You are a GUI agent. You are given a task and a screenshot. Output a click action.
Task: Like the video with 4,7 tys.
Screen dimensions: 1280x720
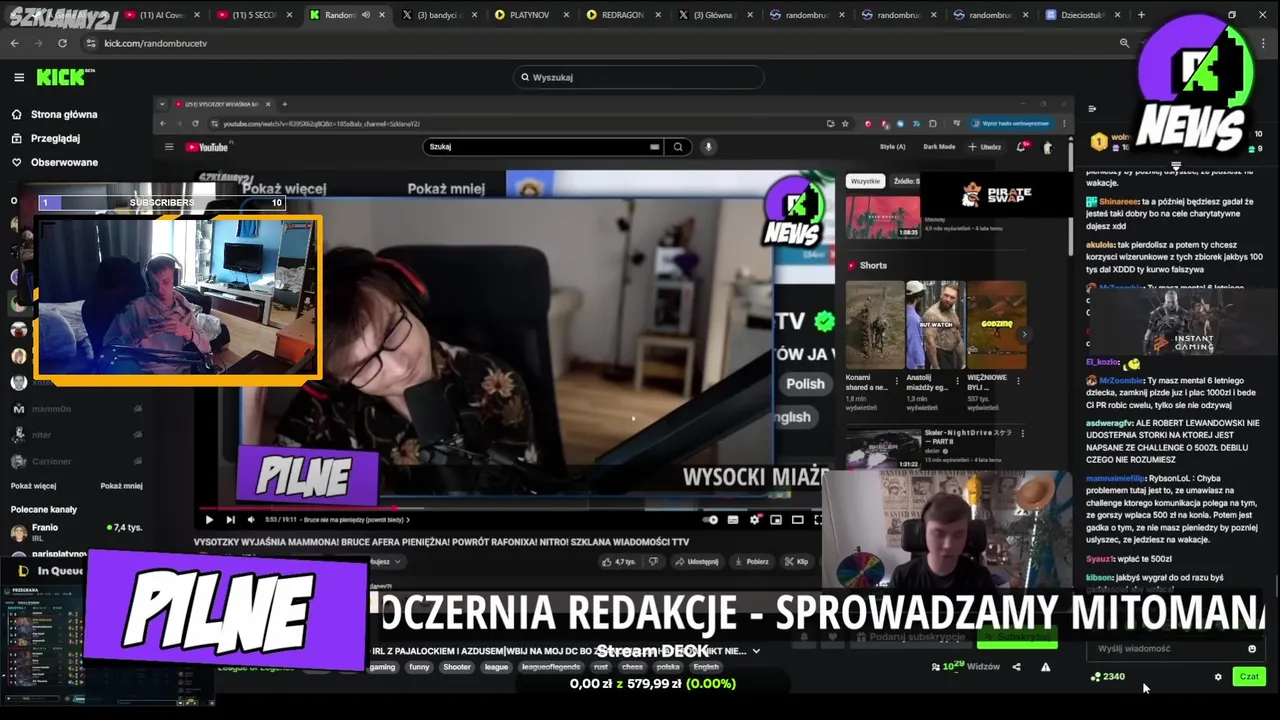click(x=619, y=562)
